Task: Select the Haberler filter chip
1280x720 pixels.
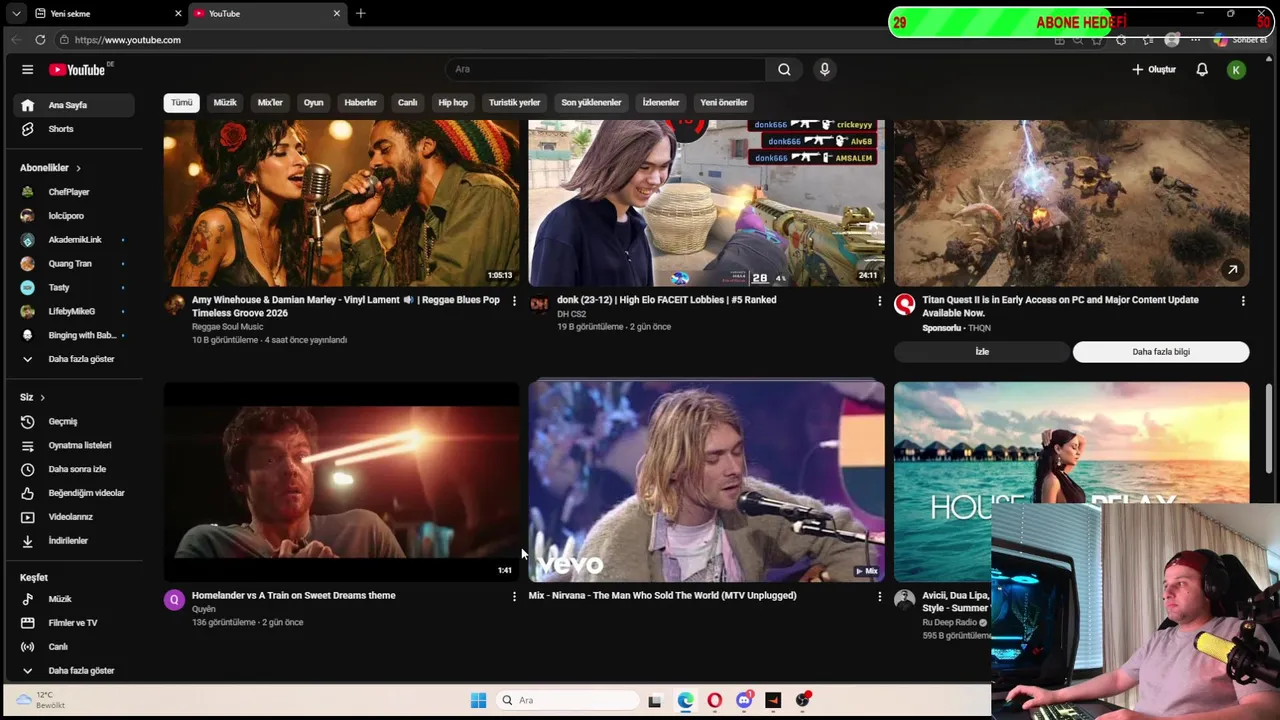Action: [361, 102]
